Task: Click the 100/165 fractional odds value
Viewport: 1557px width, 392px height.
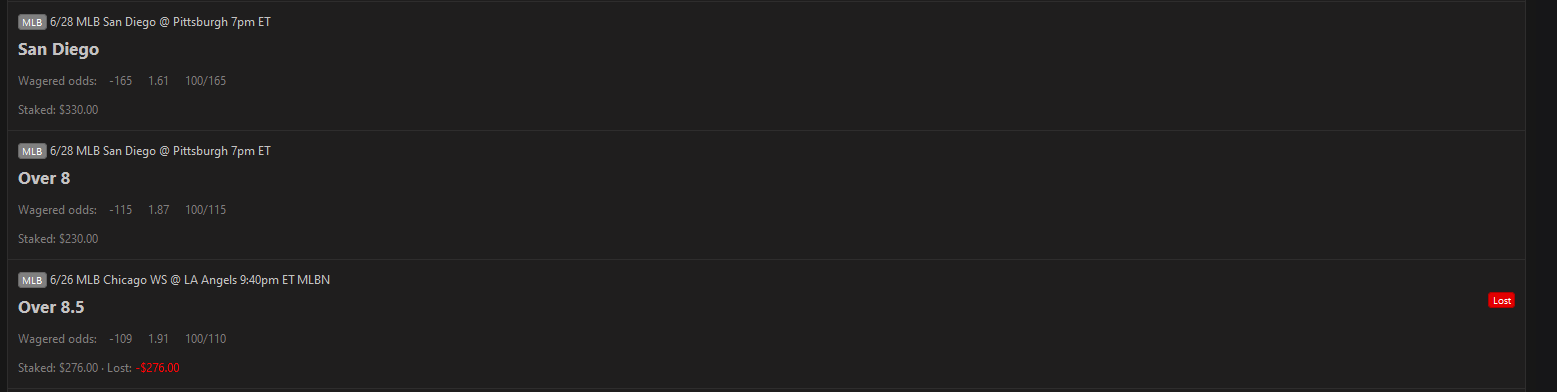Action: click(x=205, y=81)
